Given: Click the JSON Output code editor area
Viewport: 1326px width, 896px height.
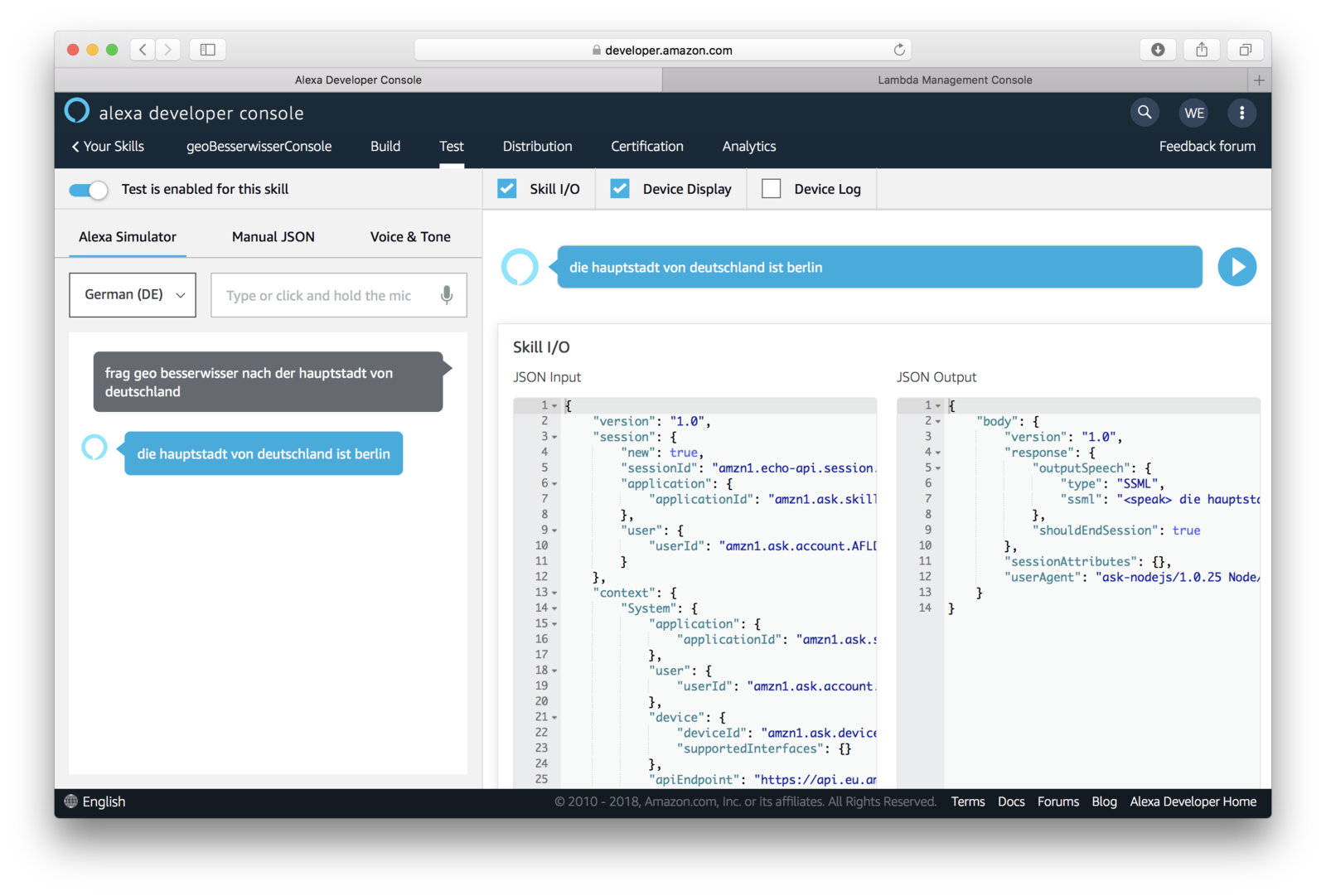Looking at the screenshot, I should coord(1078,593).
